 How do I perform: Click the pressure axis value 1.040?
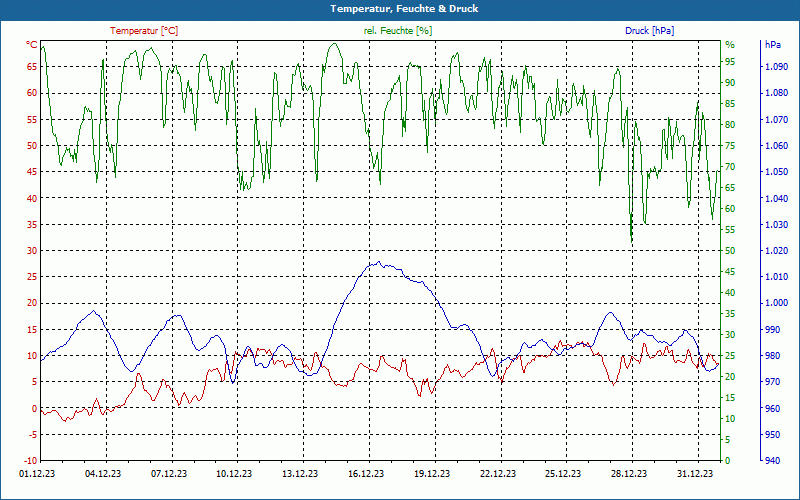click(x=777, y=198)
